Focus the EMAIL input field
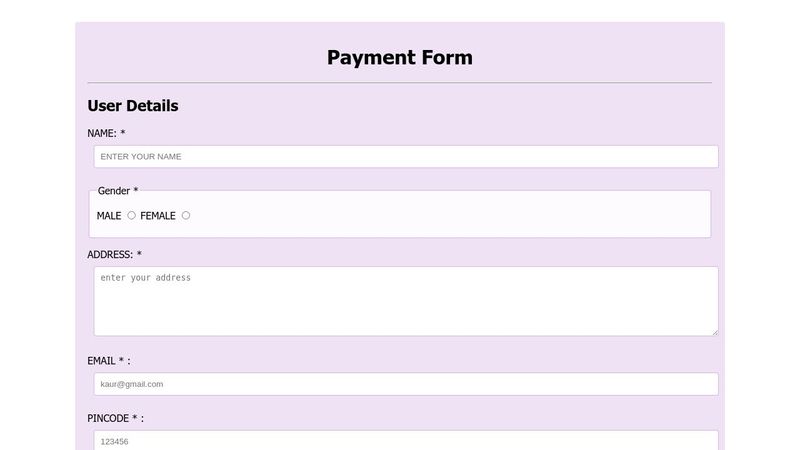This screenshot has width=800, height=450. [405, 384]
